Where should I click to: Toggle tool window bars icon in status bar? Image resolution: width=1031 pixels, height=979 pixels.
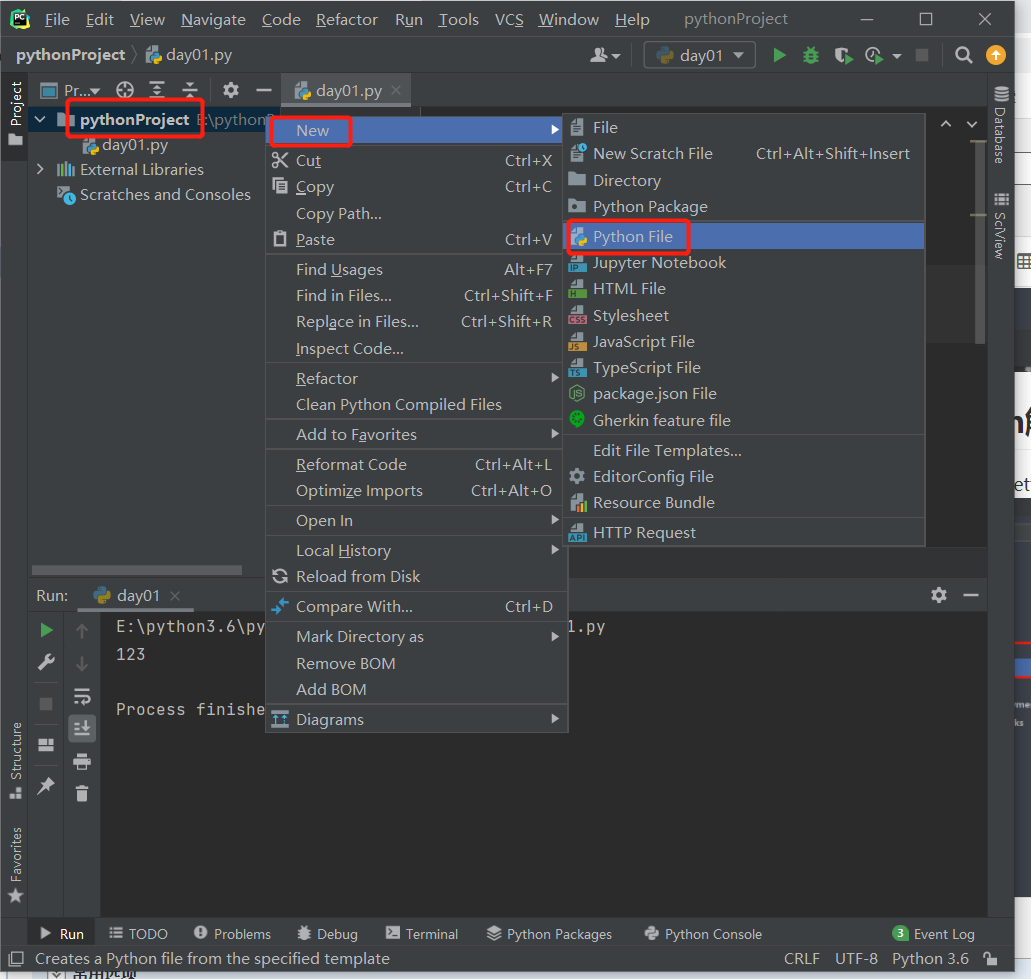click(16, 959)
